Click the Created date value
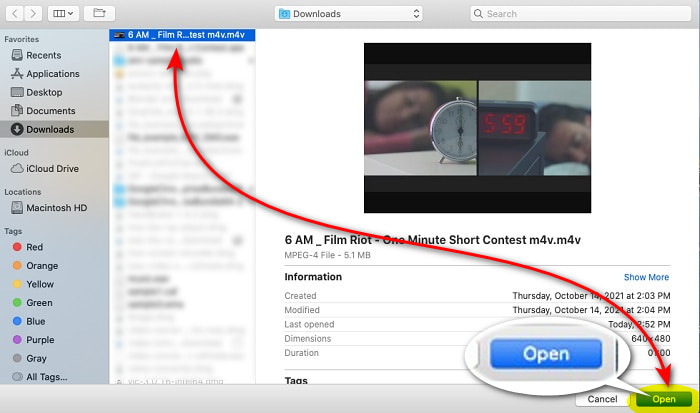Image resolution: width=700 pixels, height=413 pixels. coord(591,296)
